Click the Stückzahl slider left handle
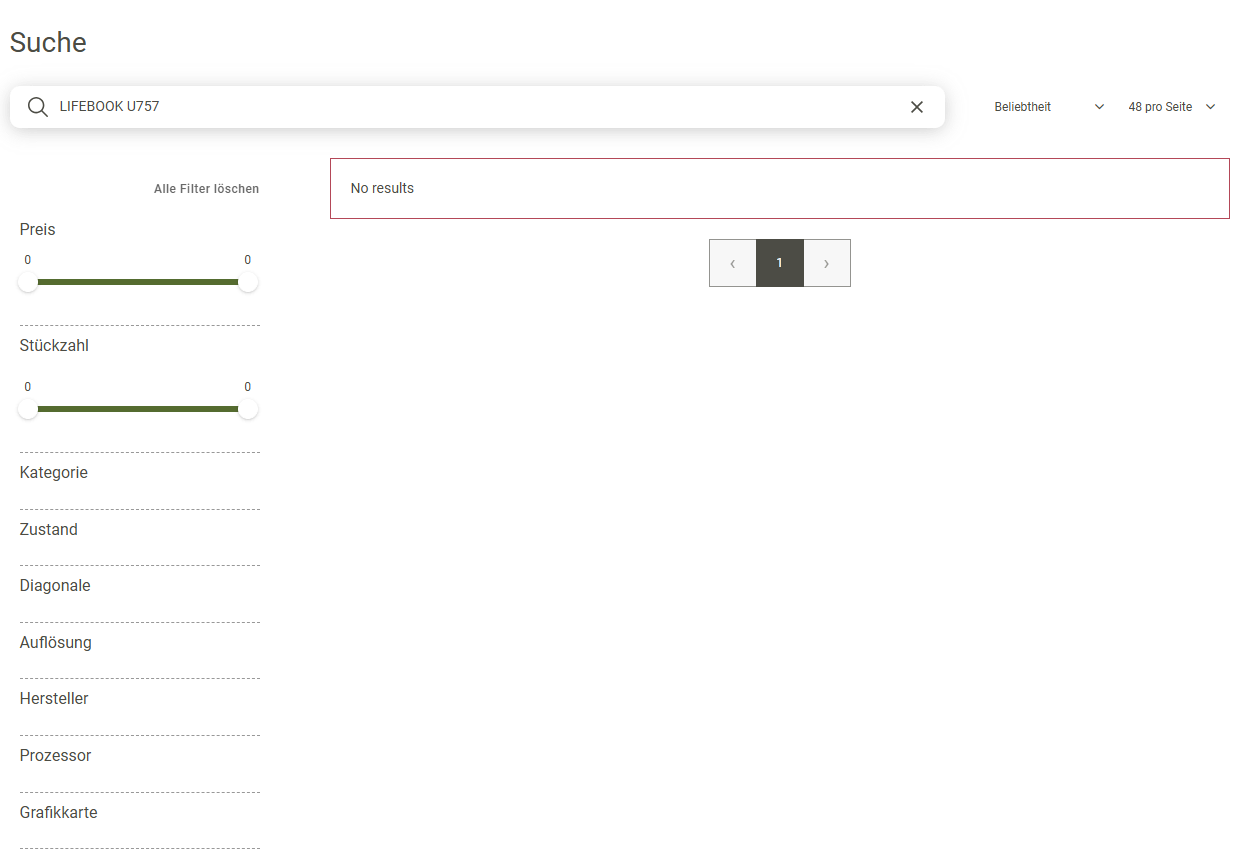 pos(28,409)
